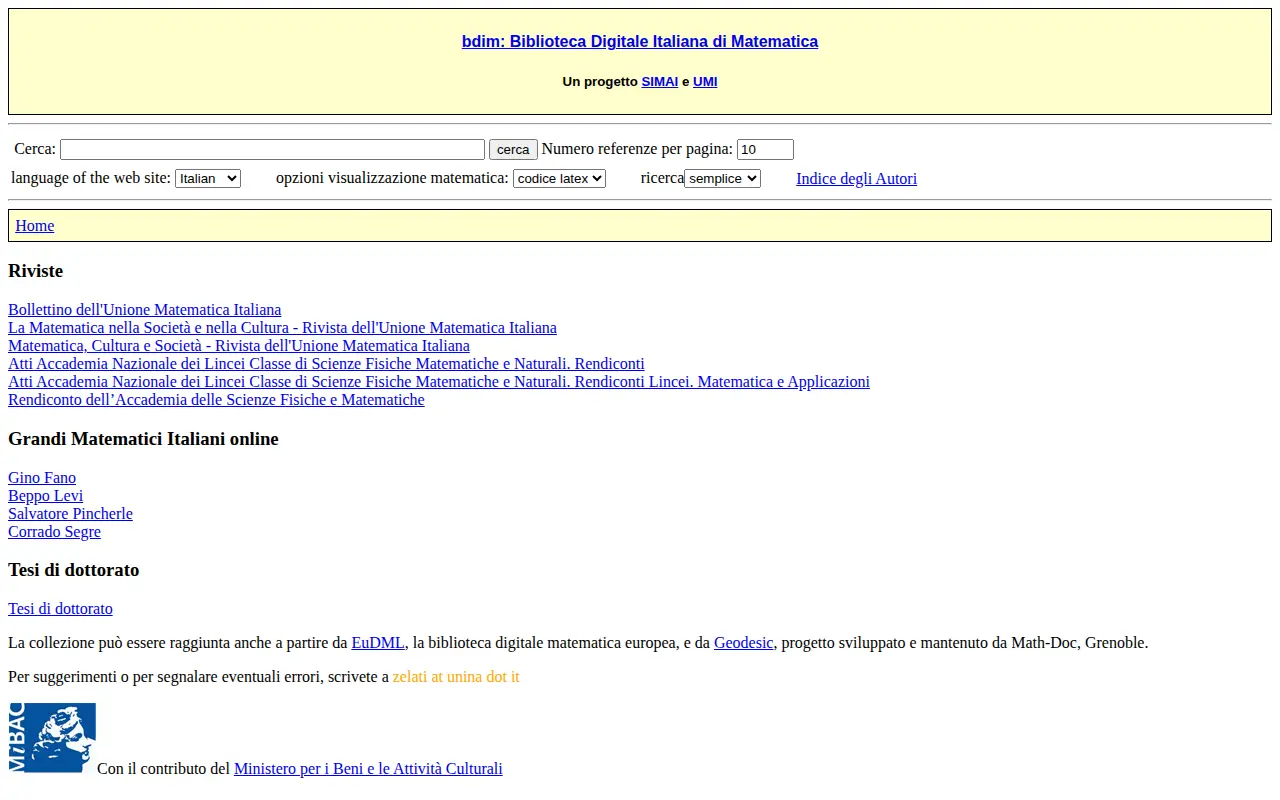Open the Gino Fano page
Viewport: 1280px width, 800px height.
click(42, 478)
